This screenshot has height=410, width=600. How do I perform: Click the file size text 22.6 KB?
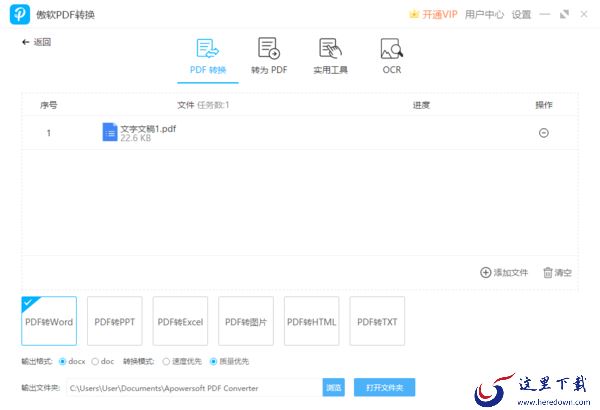coord(135,138)
